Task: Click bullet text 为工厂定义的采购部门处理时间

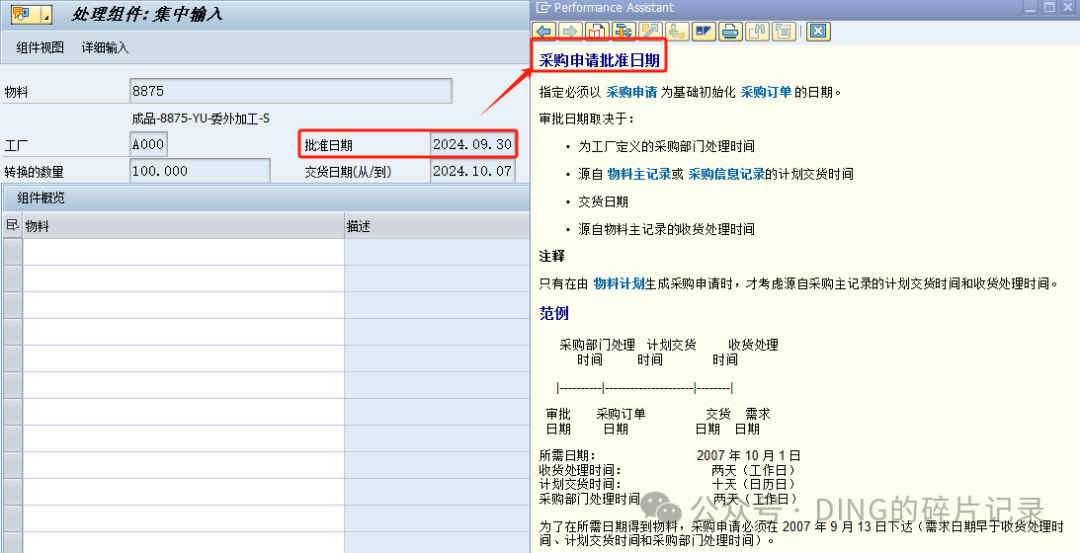Action: [666, 147]
